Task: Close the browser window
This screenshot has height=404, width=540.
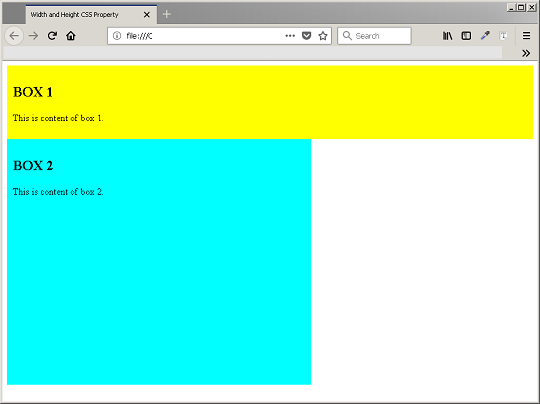Action: point(532,7)
